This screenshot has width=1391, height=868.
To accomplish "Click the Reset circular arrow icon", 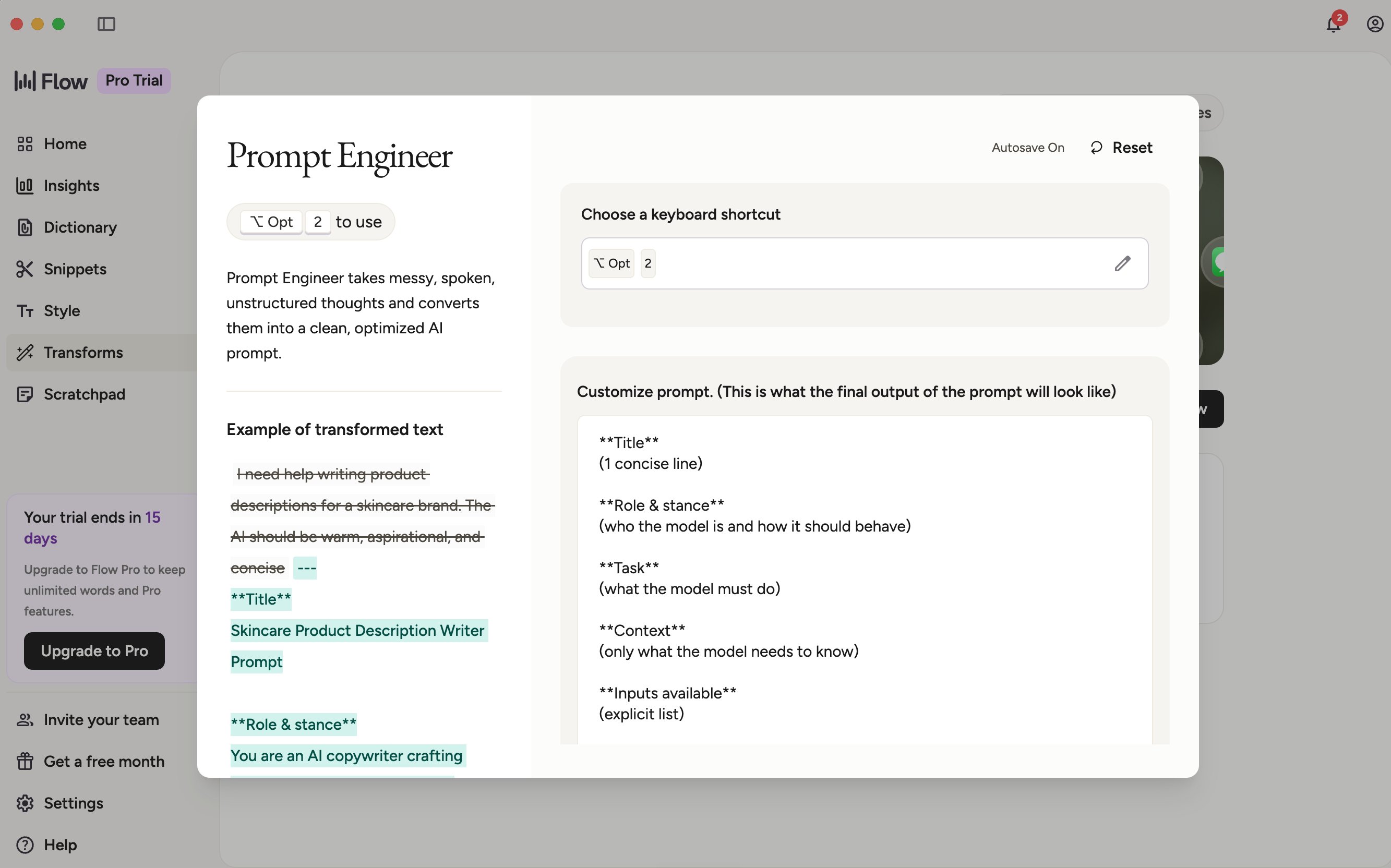I will (1097, 148).
